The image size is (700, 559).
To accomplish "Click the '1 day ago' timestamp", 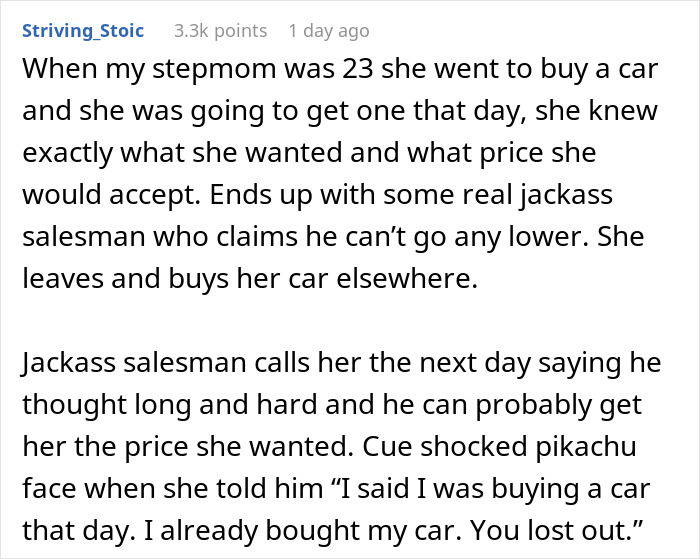I will coord(328,31).
